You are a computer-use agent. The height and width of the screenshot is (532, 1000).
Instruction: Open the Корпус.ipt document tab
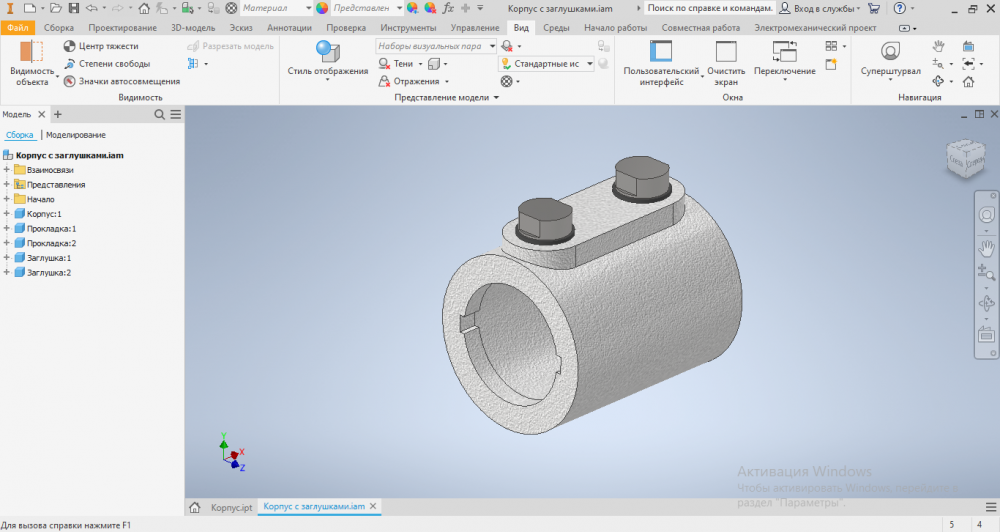pos(231,507)
